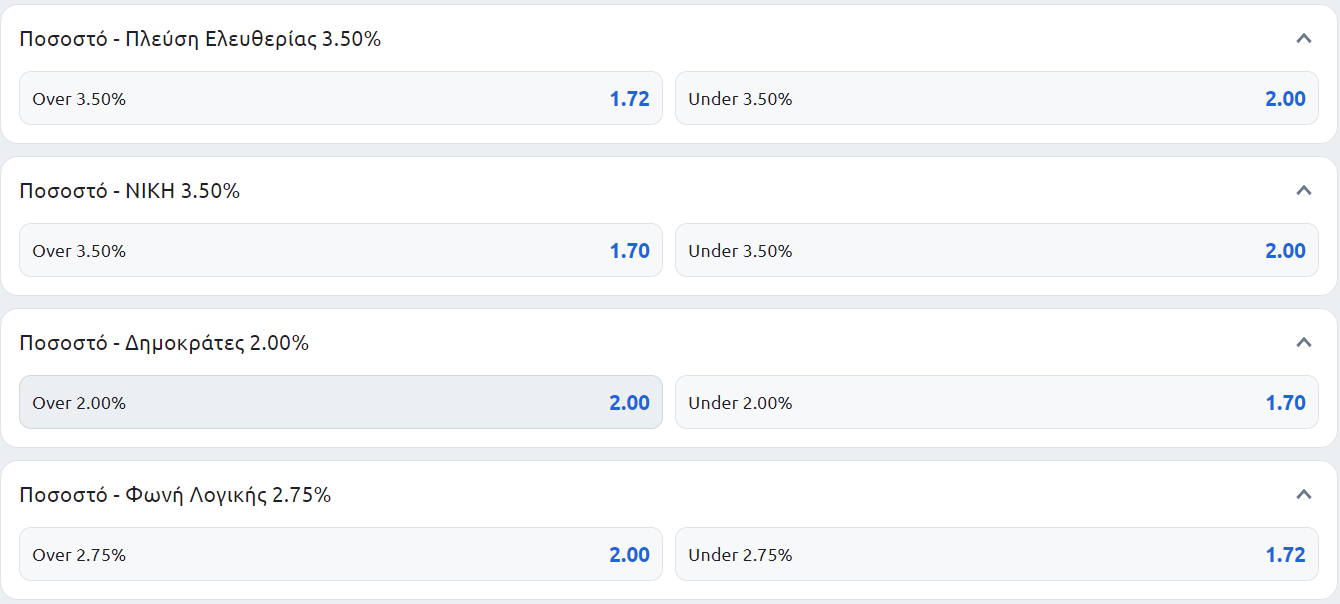Click the Ποσοστό - Φωνή Λογικής 2.75% heading
The width and height of the screenshot is (1340, 604).
(176, 495)
